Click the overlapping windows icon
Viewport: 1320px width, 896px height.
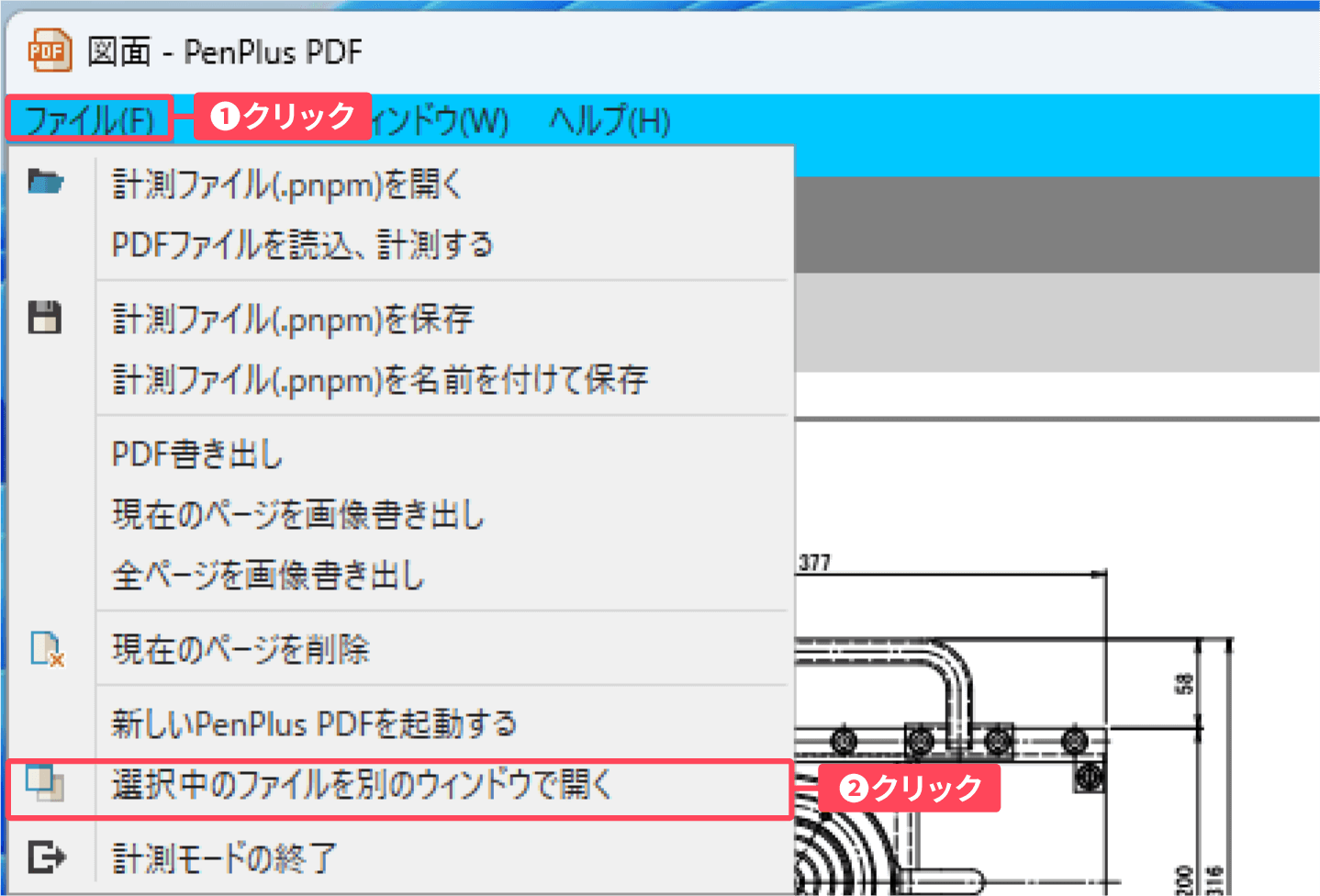point(44,783)
